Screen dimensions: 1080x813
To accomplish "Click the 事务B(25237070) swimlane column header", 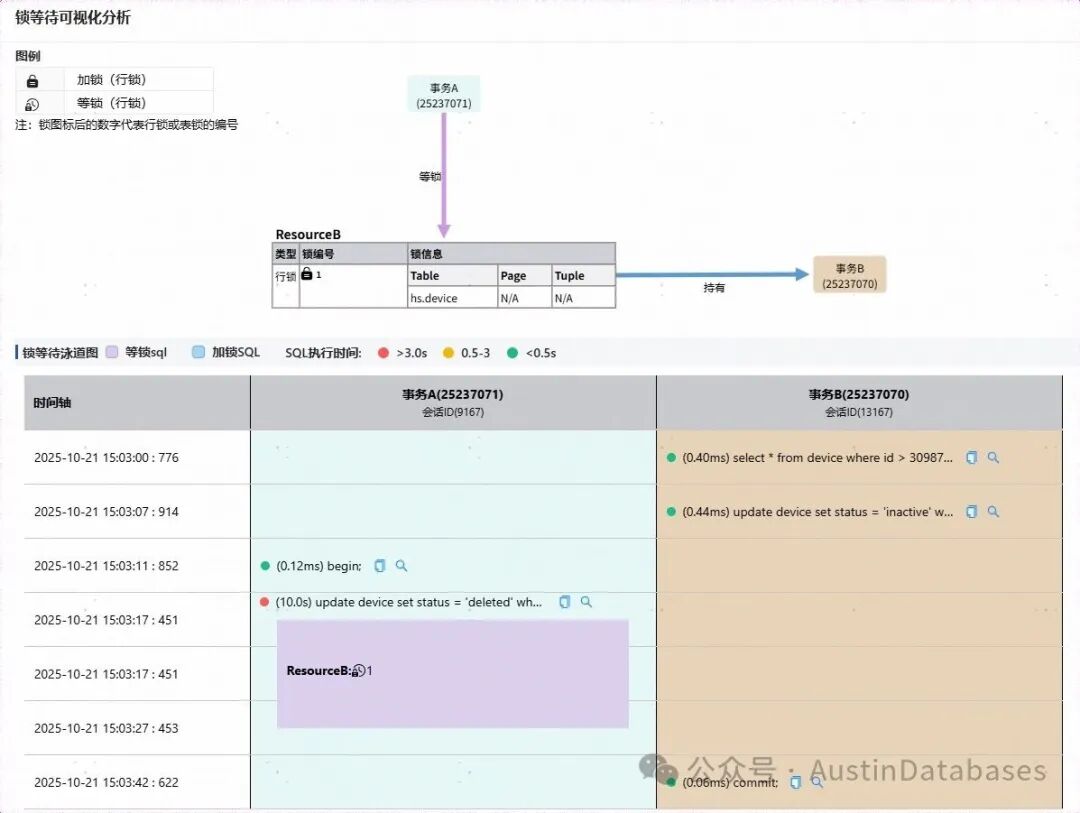I will (x=859, y=402).
